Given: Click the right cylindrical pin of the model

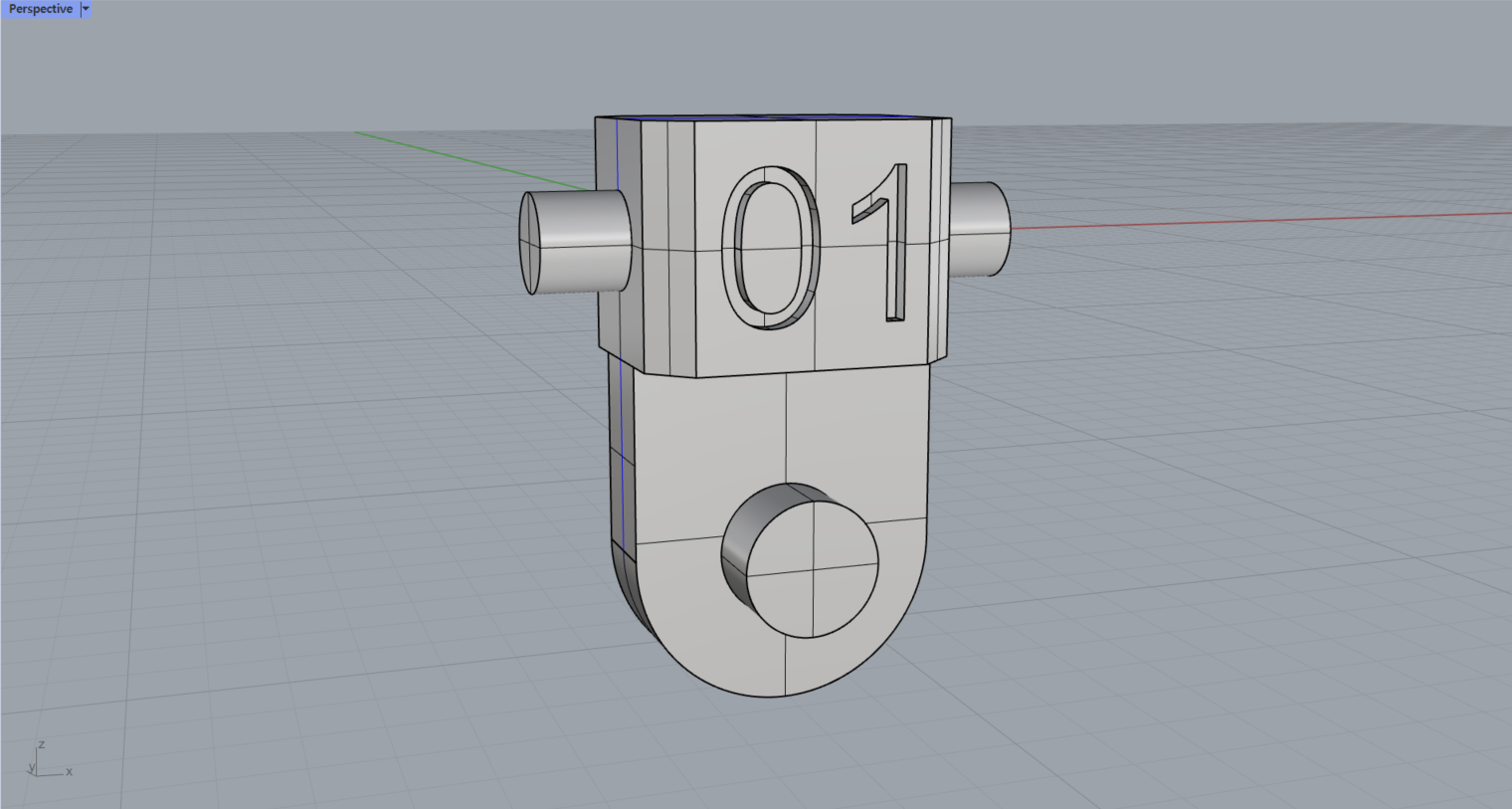Looking at the screenshot, I should [981, 229].
